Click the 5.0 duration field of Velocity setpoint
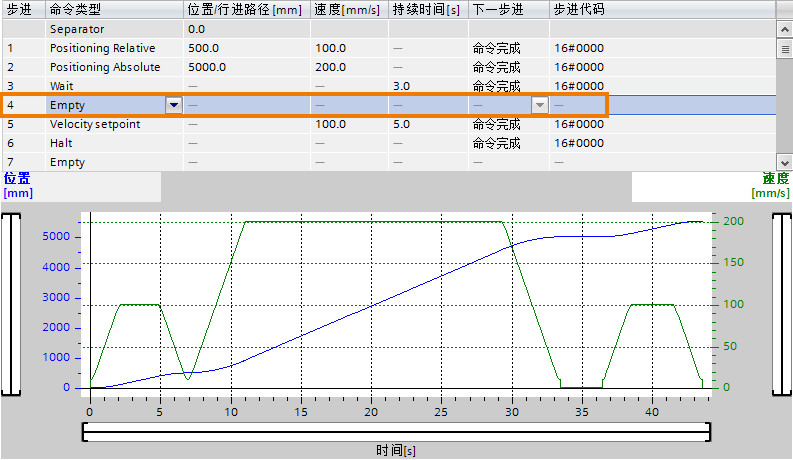Screen dimensions: 793x460 pos(402,124)
